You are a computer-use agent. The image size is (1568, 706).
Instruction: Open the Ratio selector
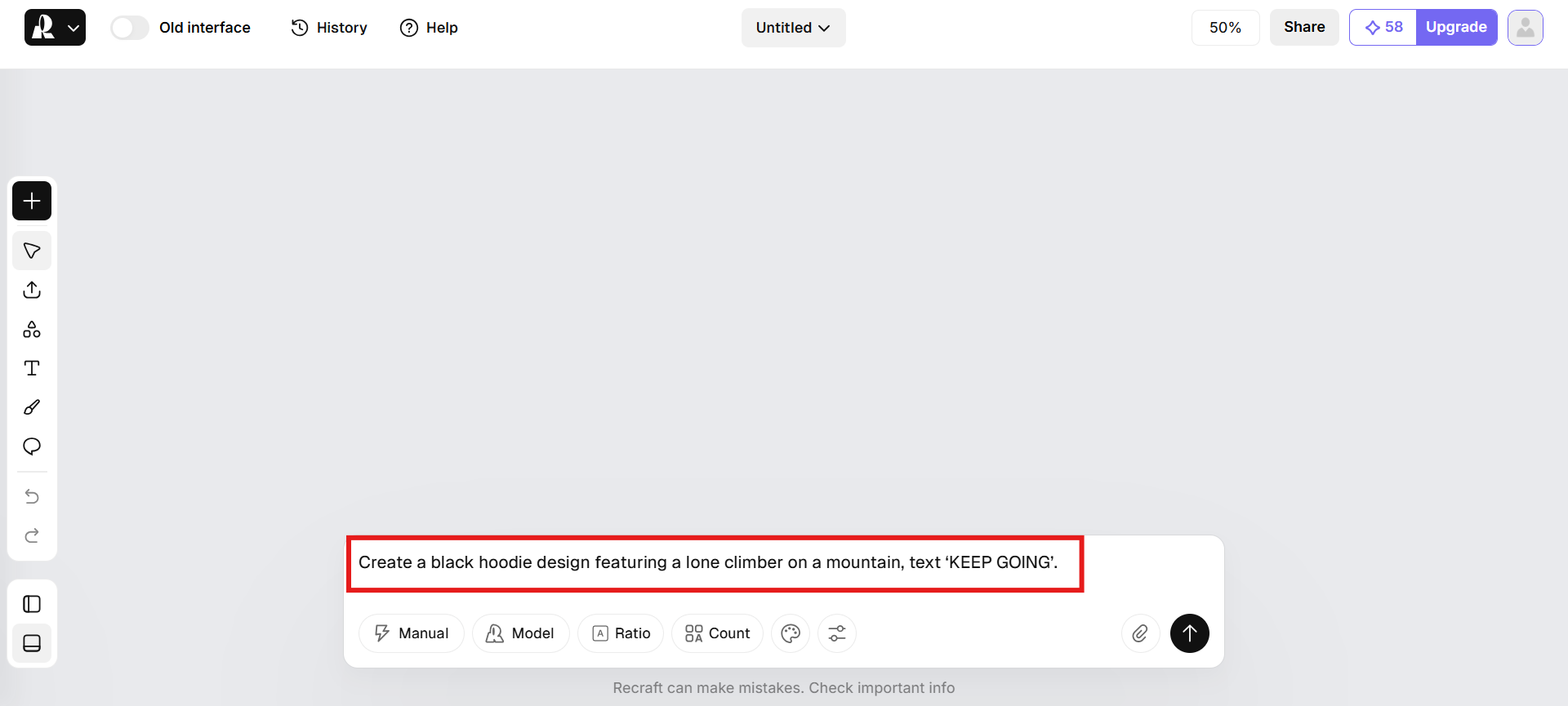coord(621,633)
